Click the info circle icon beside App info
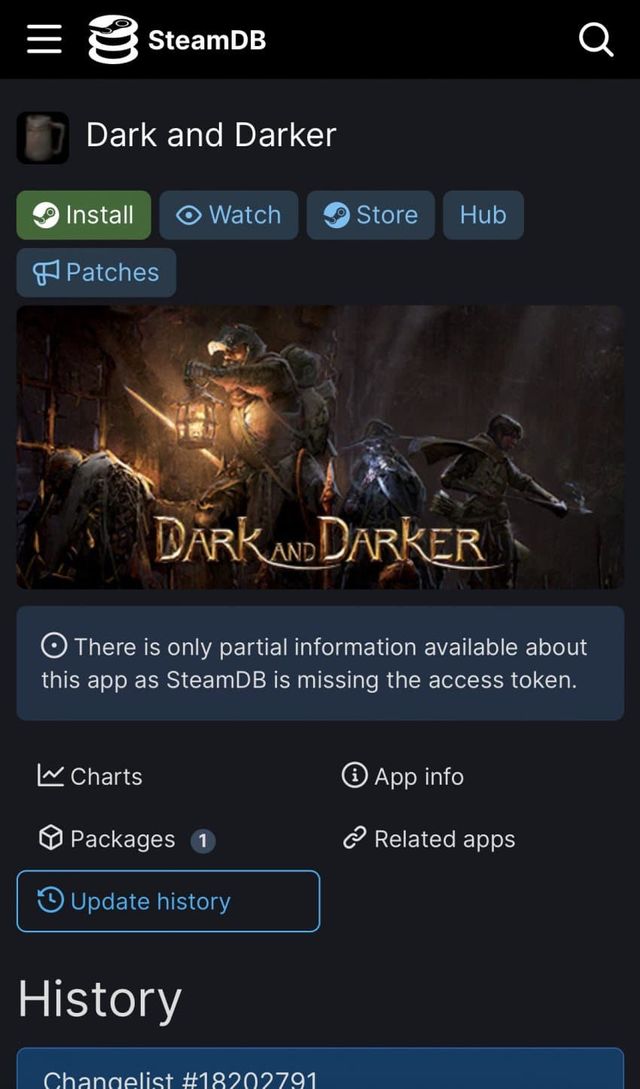Screen dimensions: 640x1089 pos(354,775)
